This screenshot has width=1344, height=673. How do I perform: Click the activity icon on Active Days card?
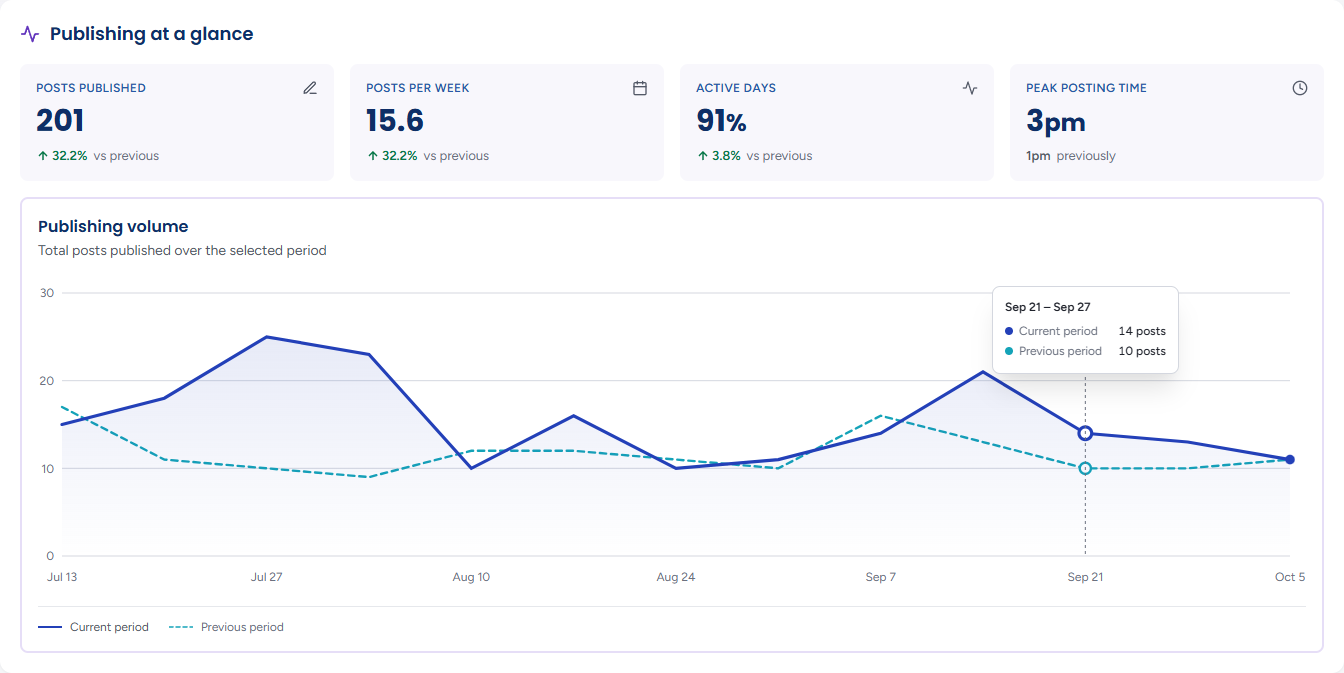click(x=970, y=88)
